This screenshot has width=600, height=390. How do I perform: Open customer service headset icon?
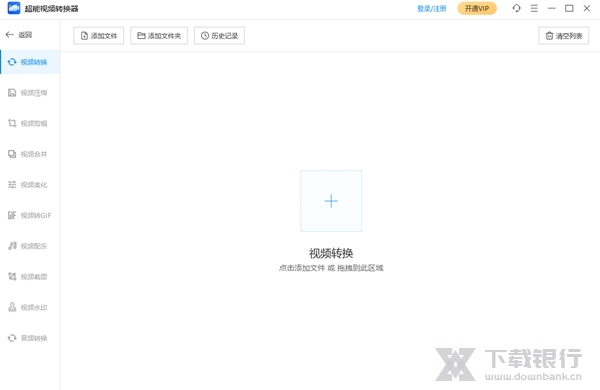517,8
